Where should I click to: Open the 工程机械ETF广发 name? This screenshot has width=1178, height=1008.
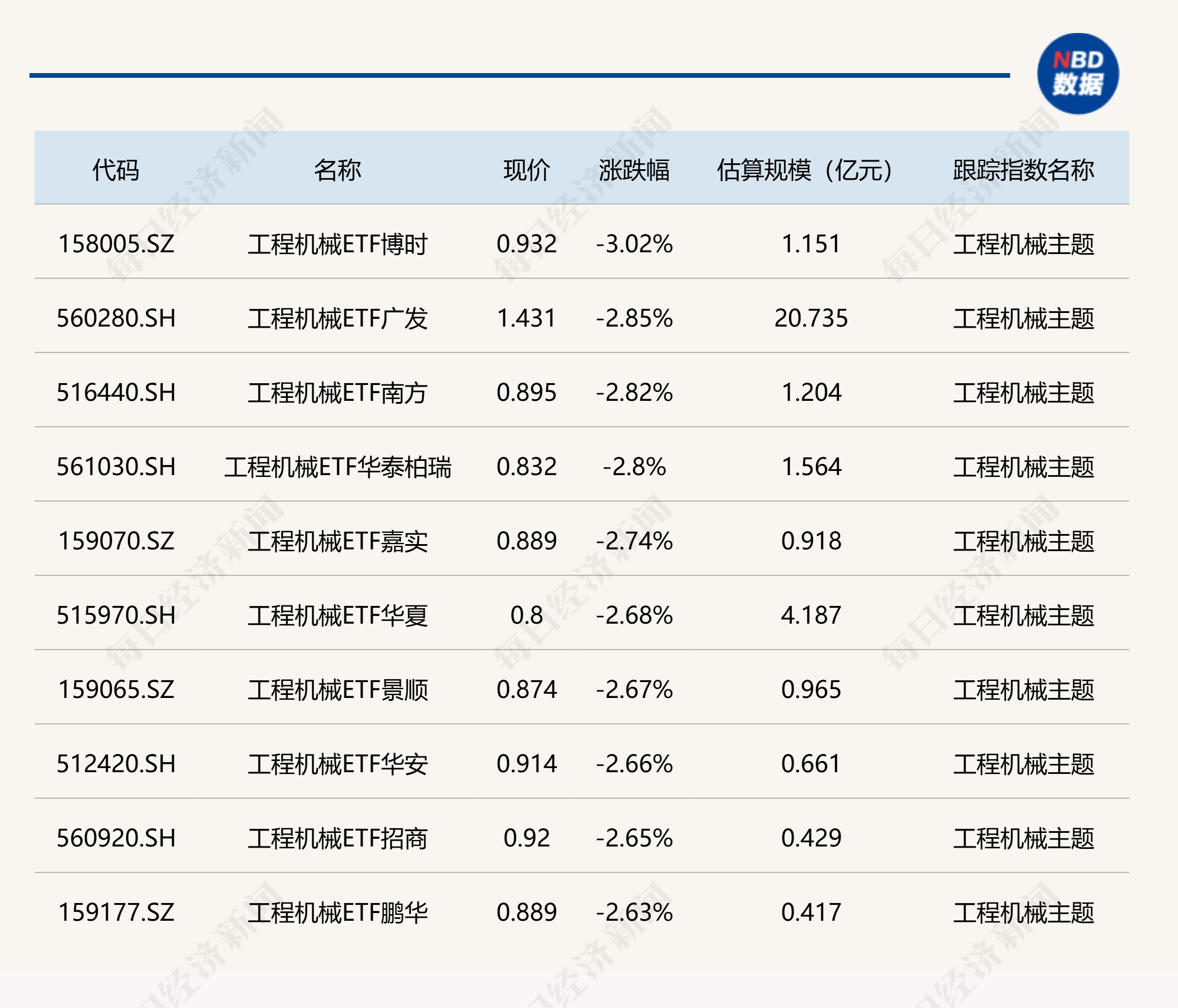pyautogui.click(x=337, y=319)
